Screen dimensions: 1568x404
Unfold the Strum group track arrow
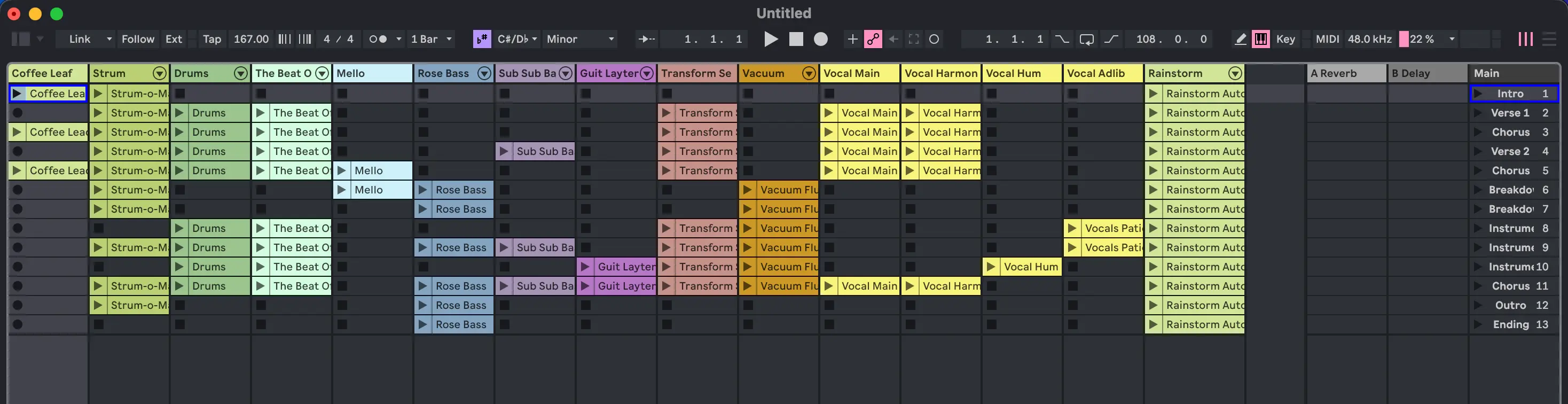click(160, 73)
